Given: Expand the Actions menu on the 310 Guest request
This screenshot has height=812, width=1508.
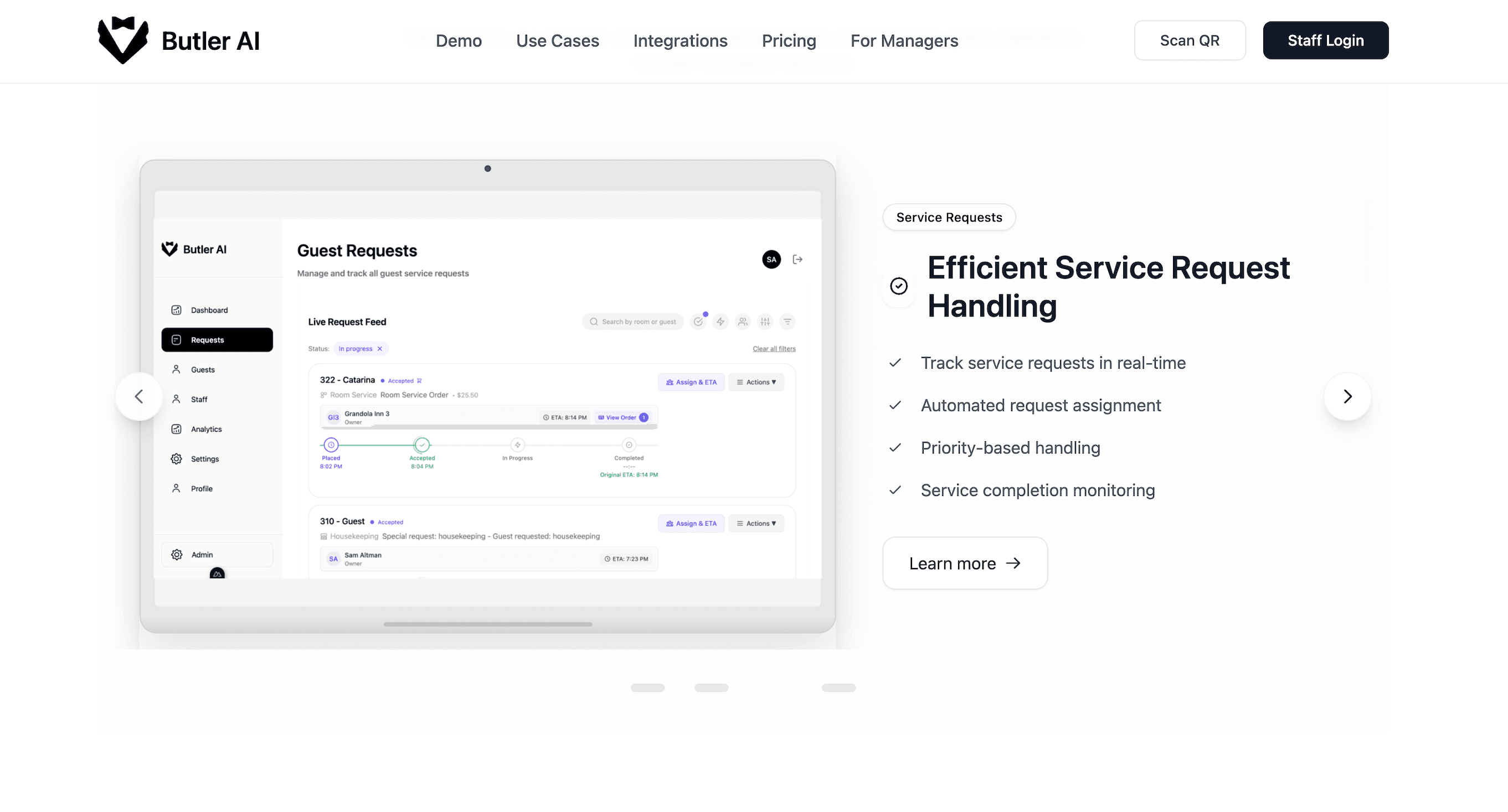Looking at the screenshot, I should pyautogui.click(x=756, y=523).
